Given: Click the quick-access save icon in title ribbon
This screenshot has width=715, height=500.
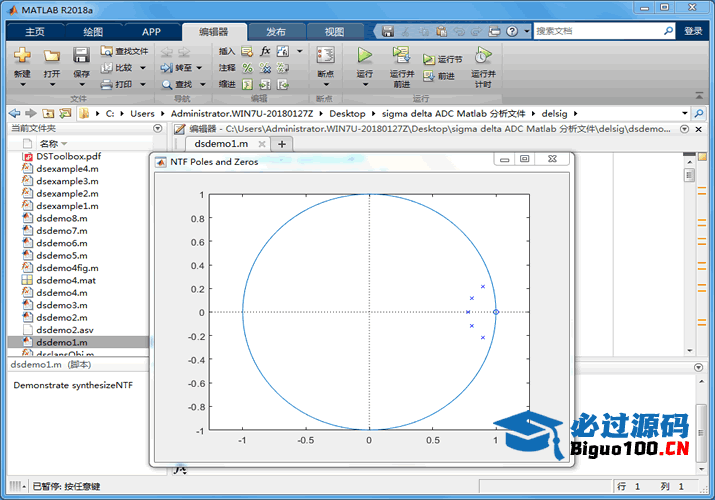Looking at the screenshot, I should 388,31.
